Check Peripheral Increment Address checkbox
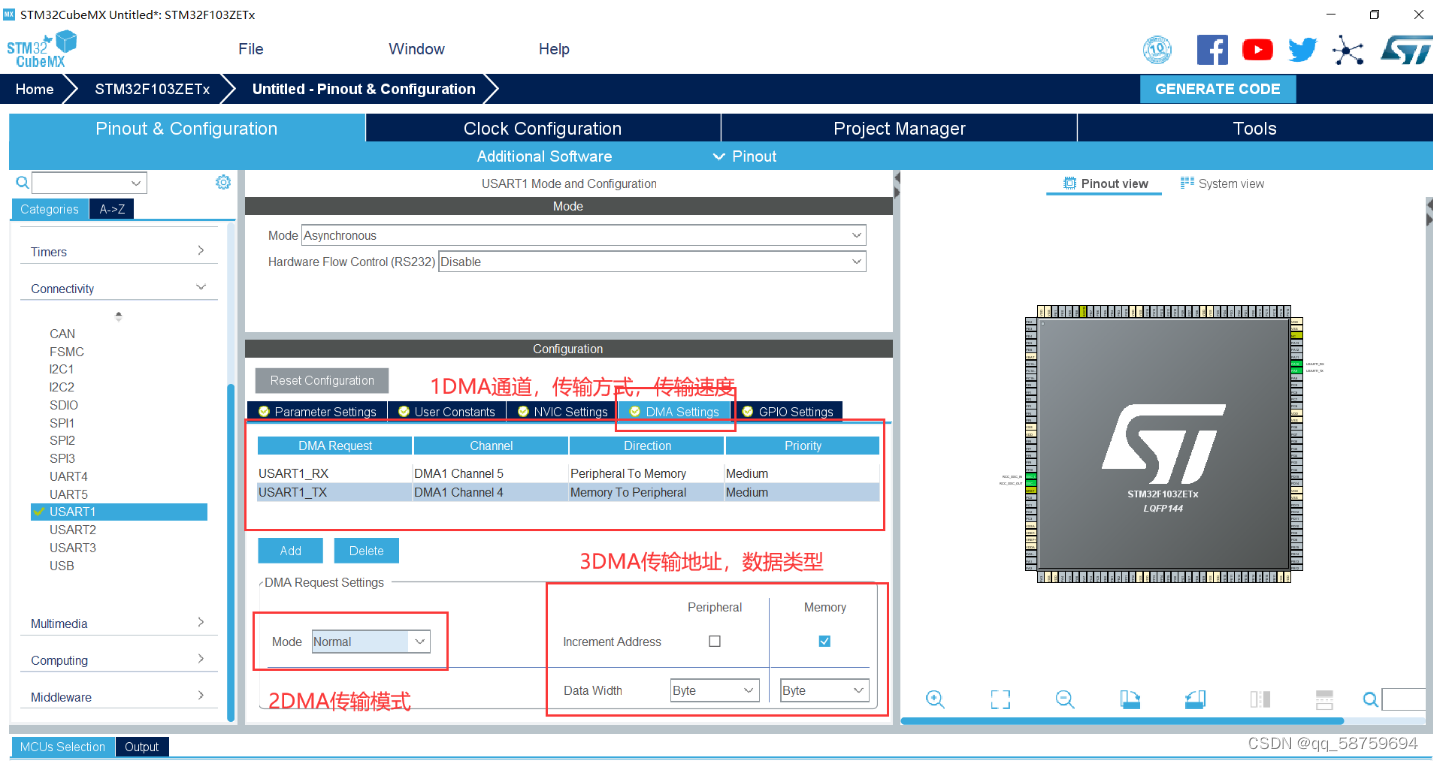The image size is (1433, 761). 714,641
